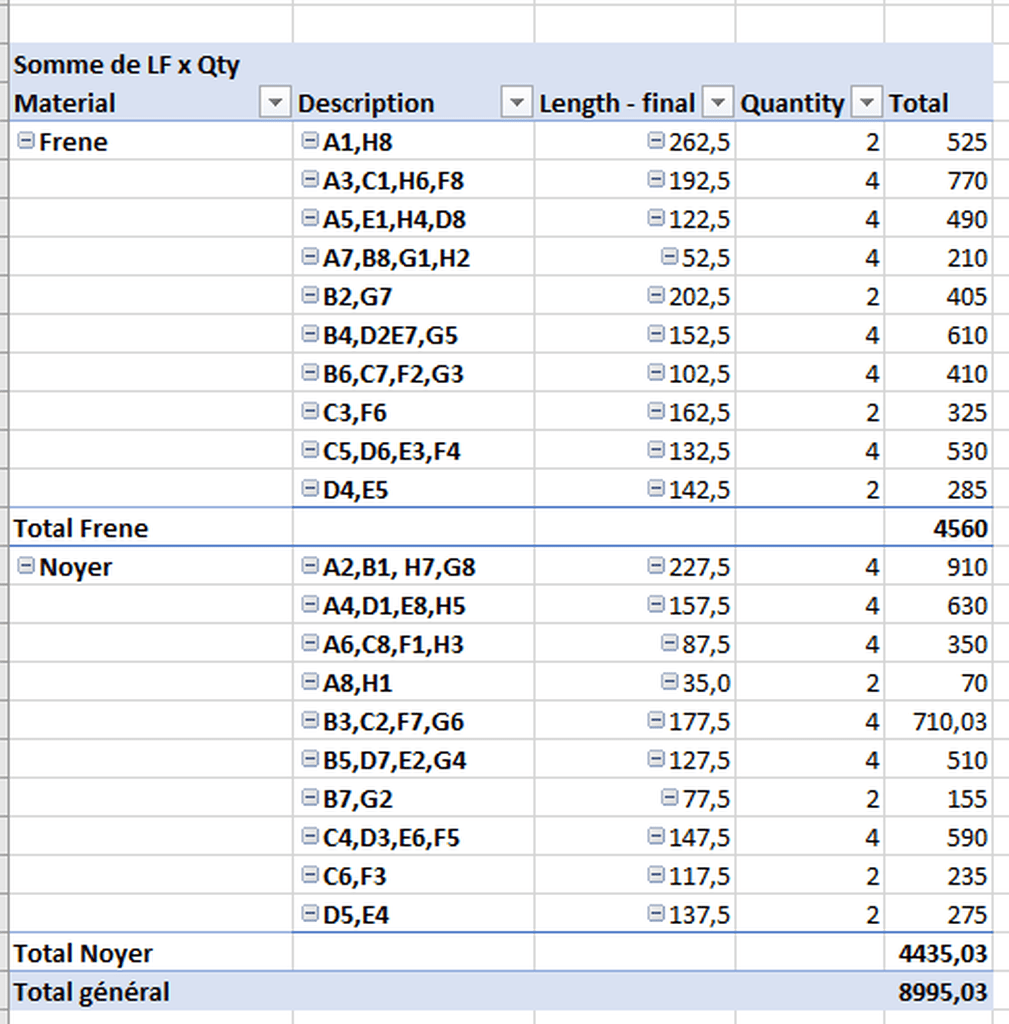Collapse the 262,5 length item
Image resolution: width=1009 pixels, height=1024 pixels.
(x=656, y=142)
